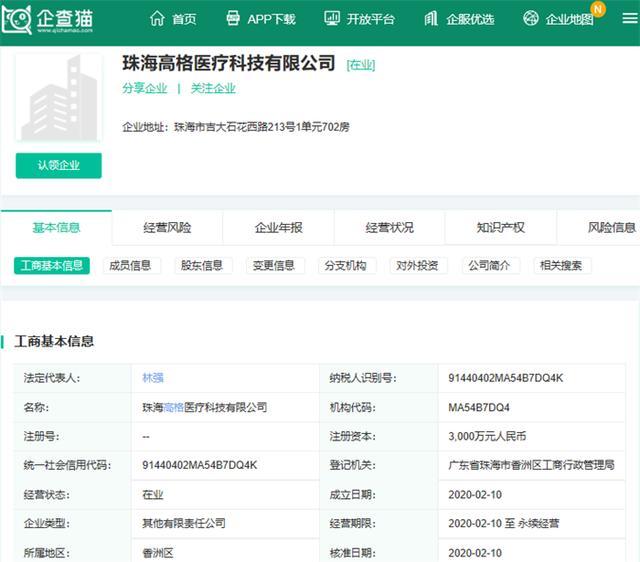The image size is (640, 562).
Task: Jump to the 对外投资 section
Action: coord(417,266)
